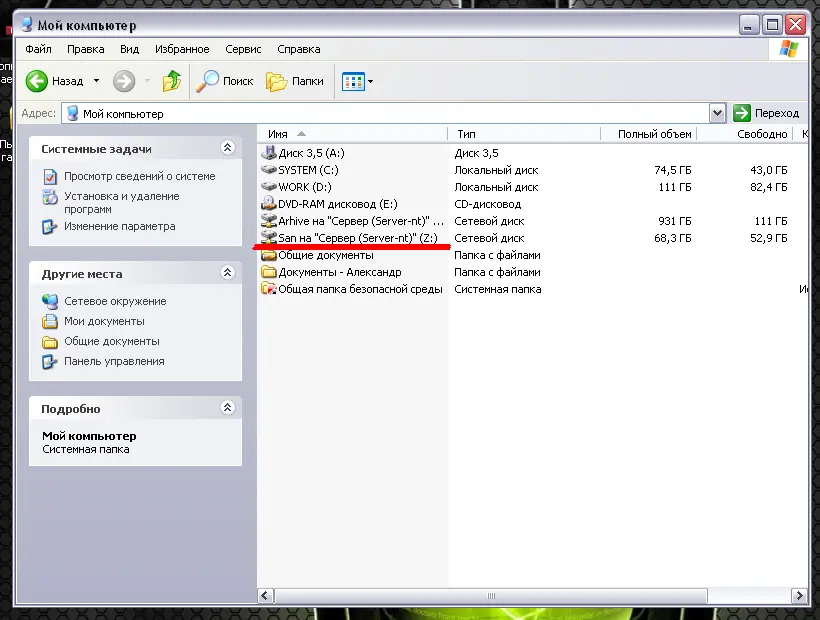The height and width of the screenshot is (620, 820).
Task: Click the 74,5 ГБ total size cell
Action: (x=673, y=170)
